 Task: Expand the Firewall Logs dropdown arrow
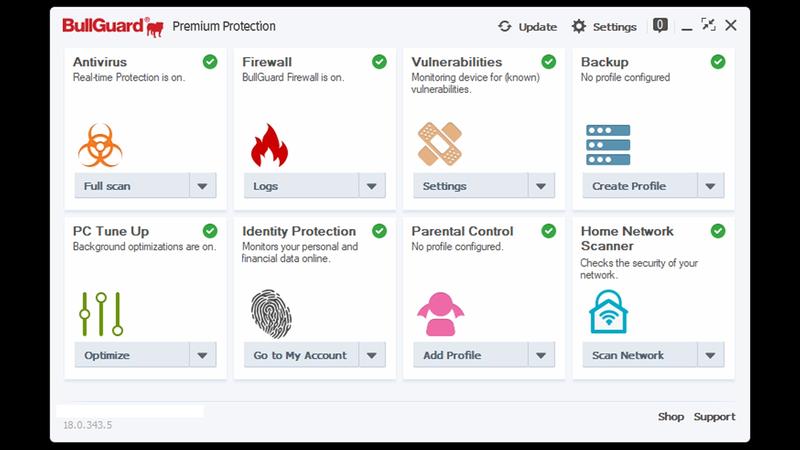[x=372, y=186]
